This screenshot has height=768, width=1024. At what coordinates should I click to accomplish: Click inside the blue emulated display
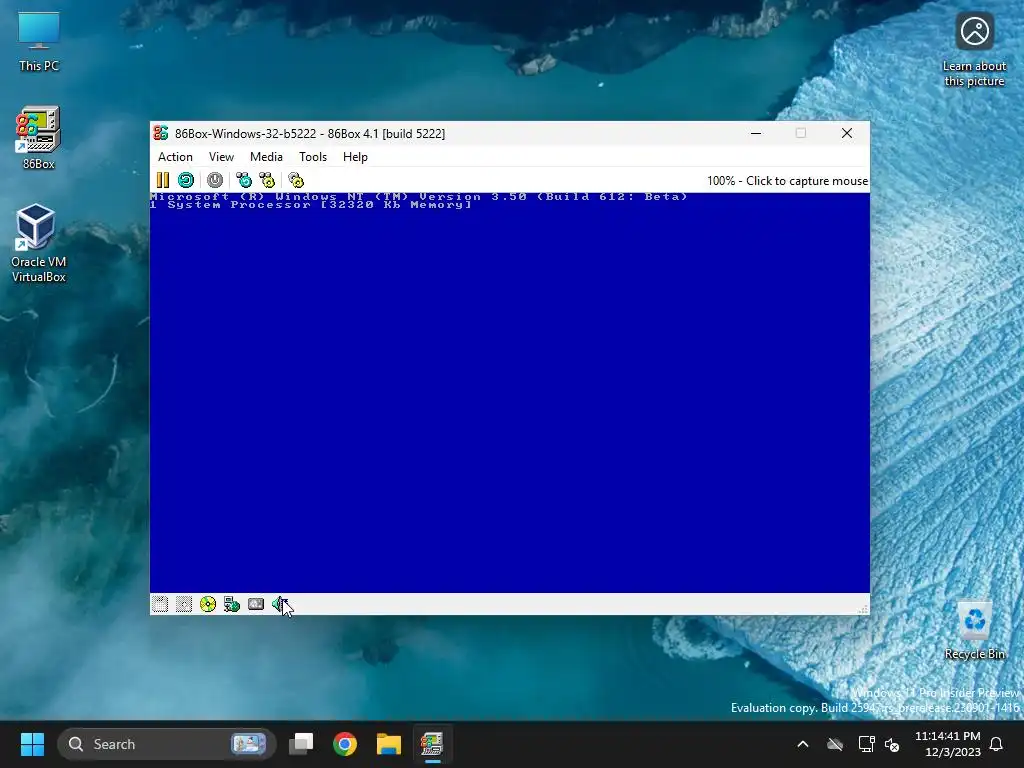click(x=509, y=392)
